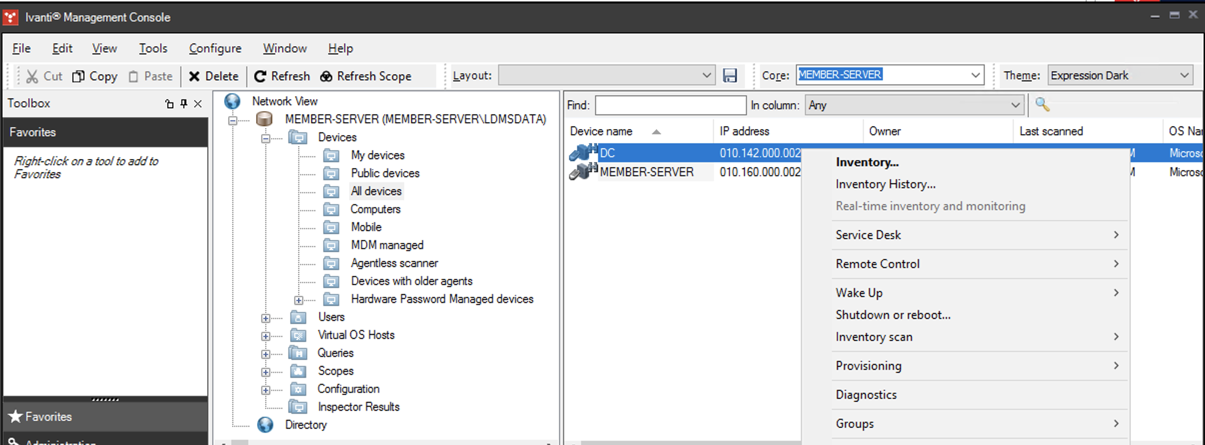Click the Paste toolbar icon
1205x445 pixels.
click(134, 76)
